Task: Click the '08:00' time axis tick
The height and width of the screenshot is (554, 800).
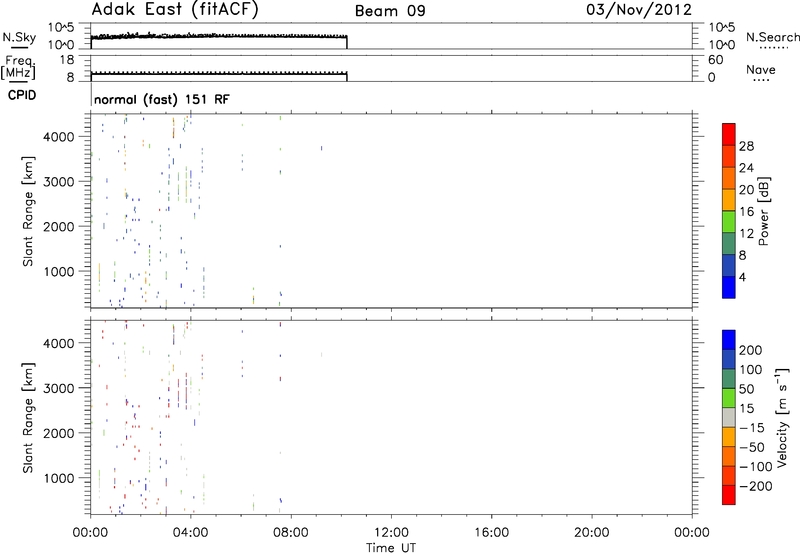Action: [291, 533]
